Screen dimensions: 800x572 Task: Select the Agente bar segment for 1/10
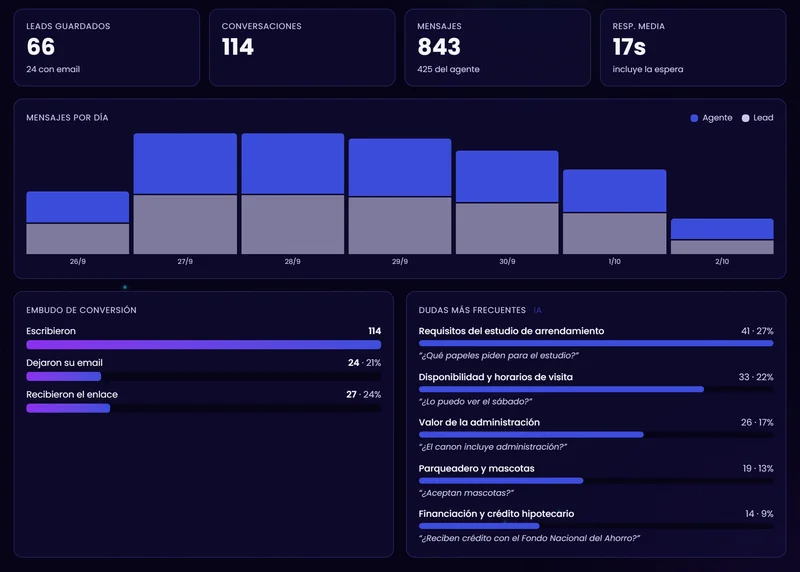point(614,190)
